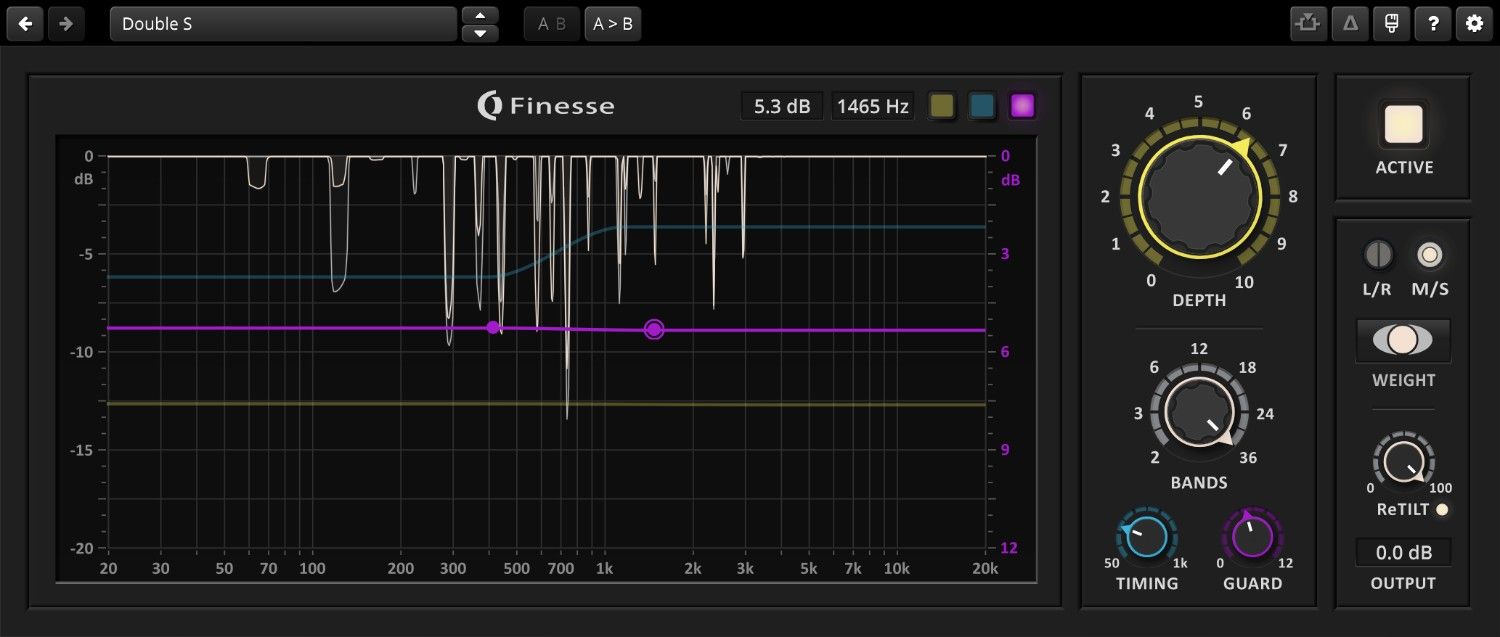Screen dimensions: 1500x637
Task: Select next preset with down arrow
Action: click(480, 33)
